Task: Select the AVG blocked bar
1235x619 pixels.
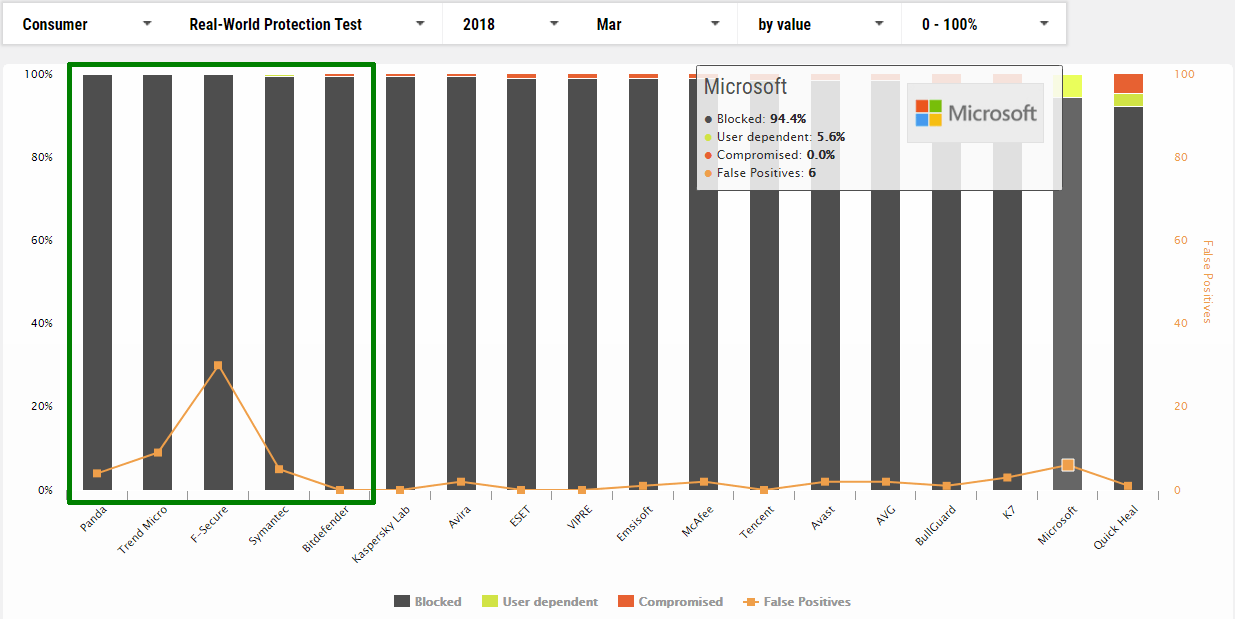Action: 885,285
